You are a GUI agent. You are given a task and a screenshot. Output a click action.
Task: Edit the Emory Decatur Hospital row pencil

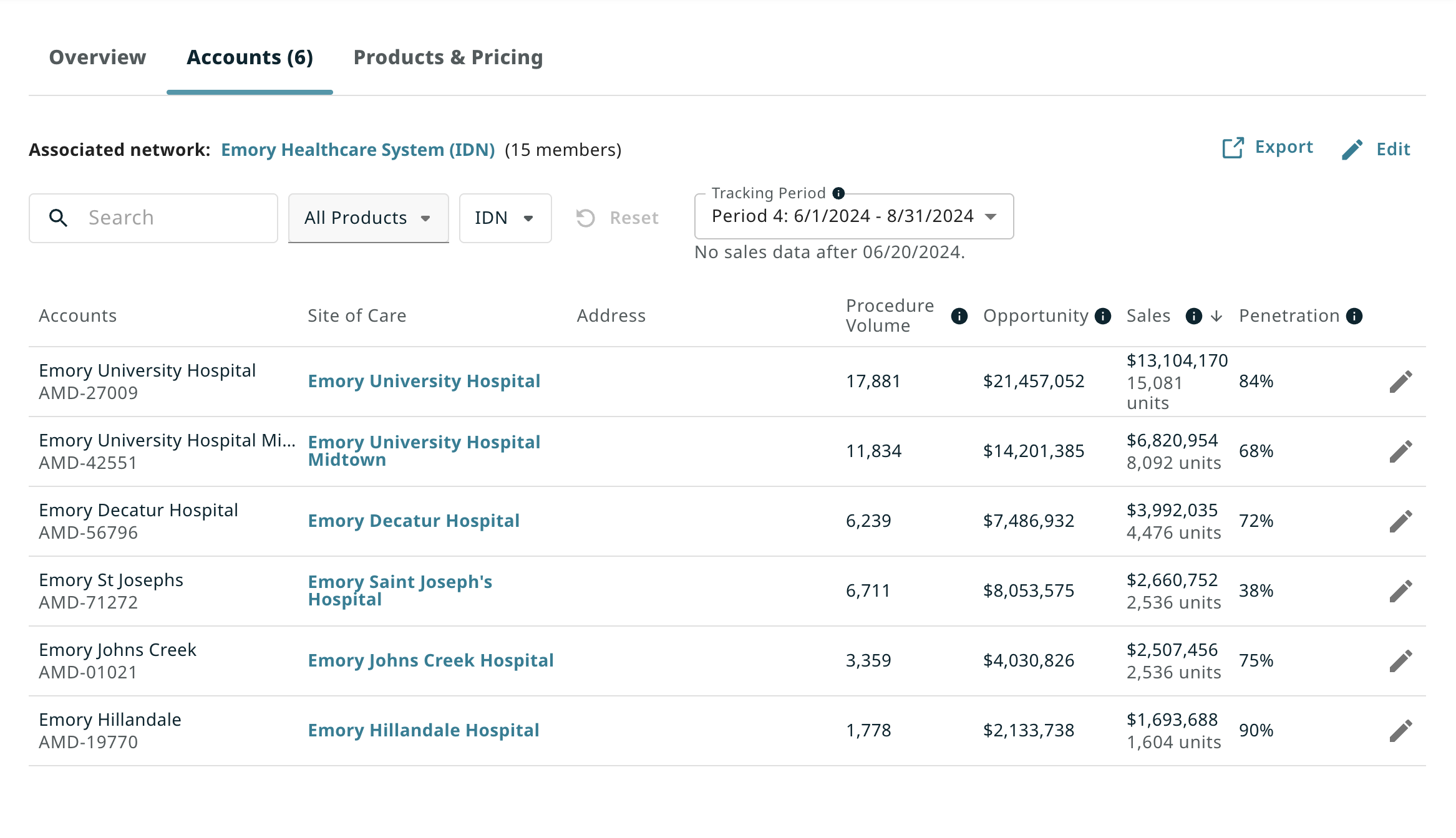pyautogui.click(x=1400, y=521)
